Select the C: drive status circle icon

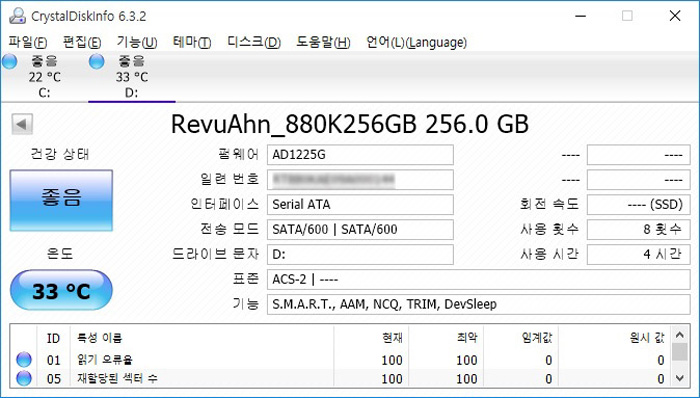[x=9, y=61]
